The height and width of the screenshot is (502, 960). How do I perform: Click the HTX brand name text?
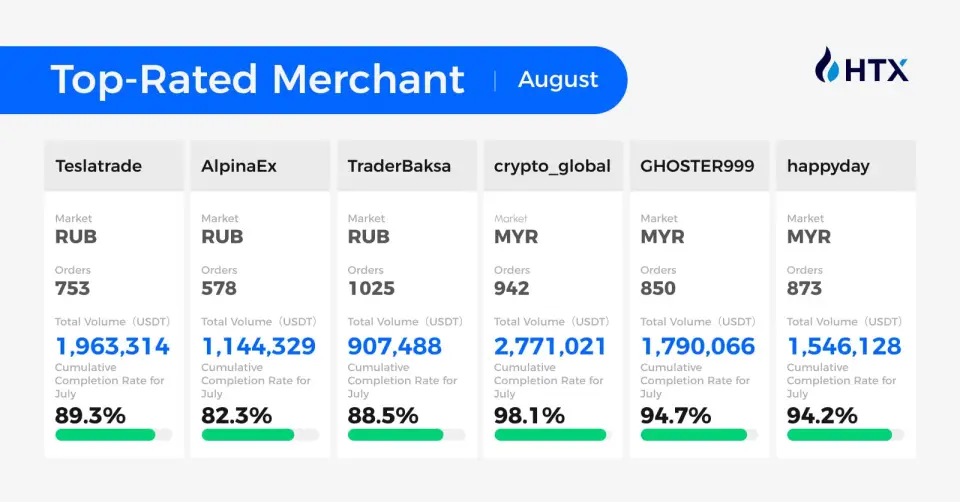point(876,70)
